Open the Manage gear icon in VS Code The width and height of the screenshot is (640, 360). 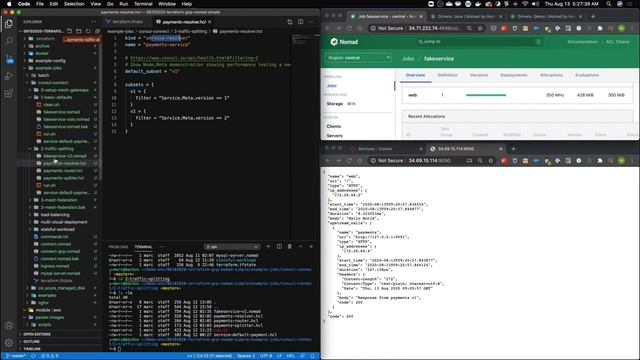(x=9, y=343)
